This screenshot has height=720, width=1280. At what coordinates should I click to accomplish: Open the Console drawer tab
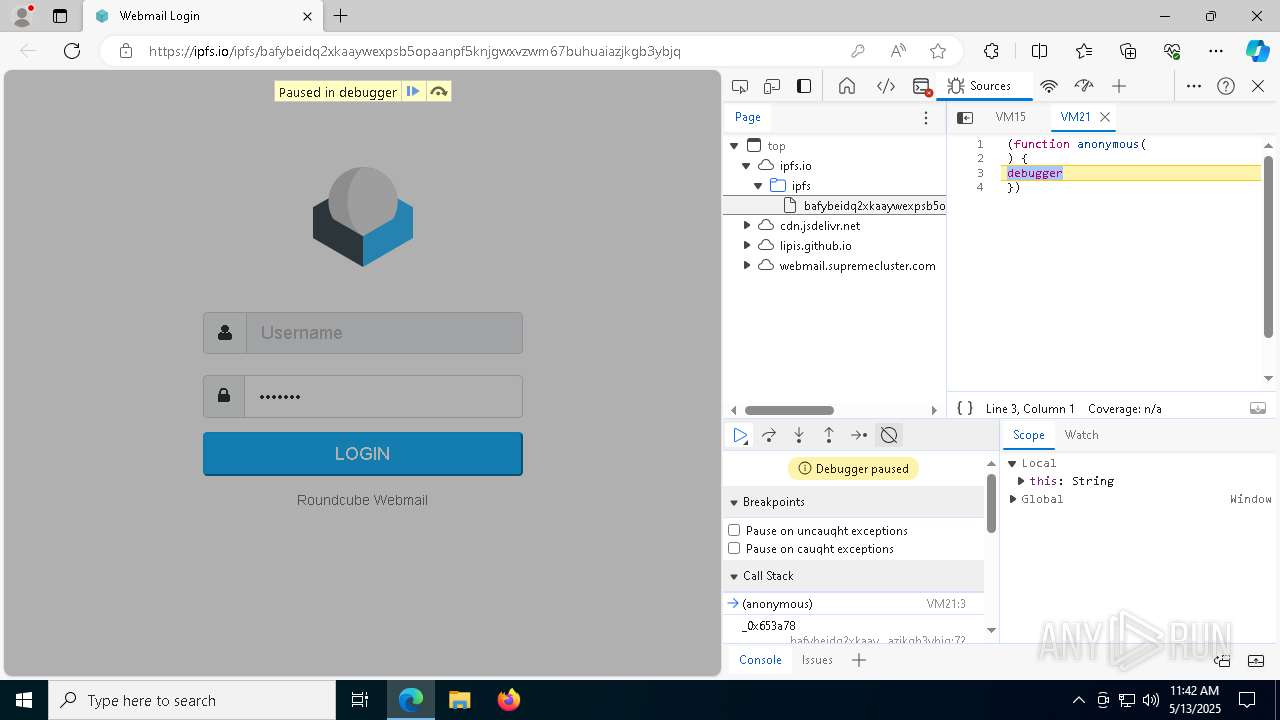click(760, 660)
